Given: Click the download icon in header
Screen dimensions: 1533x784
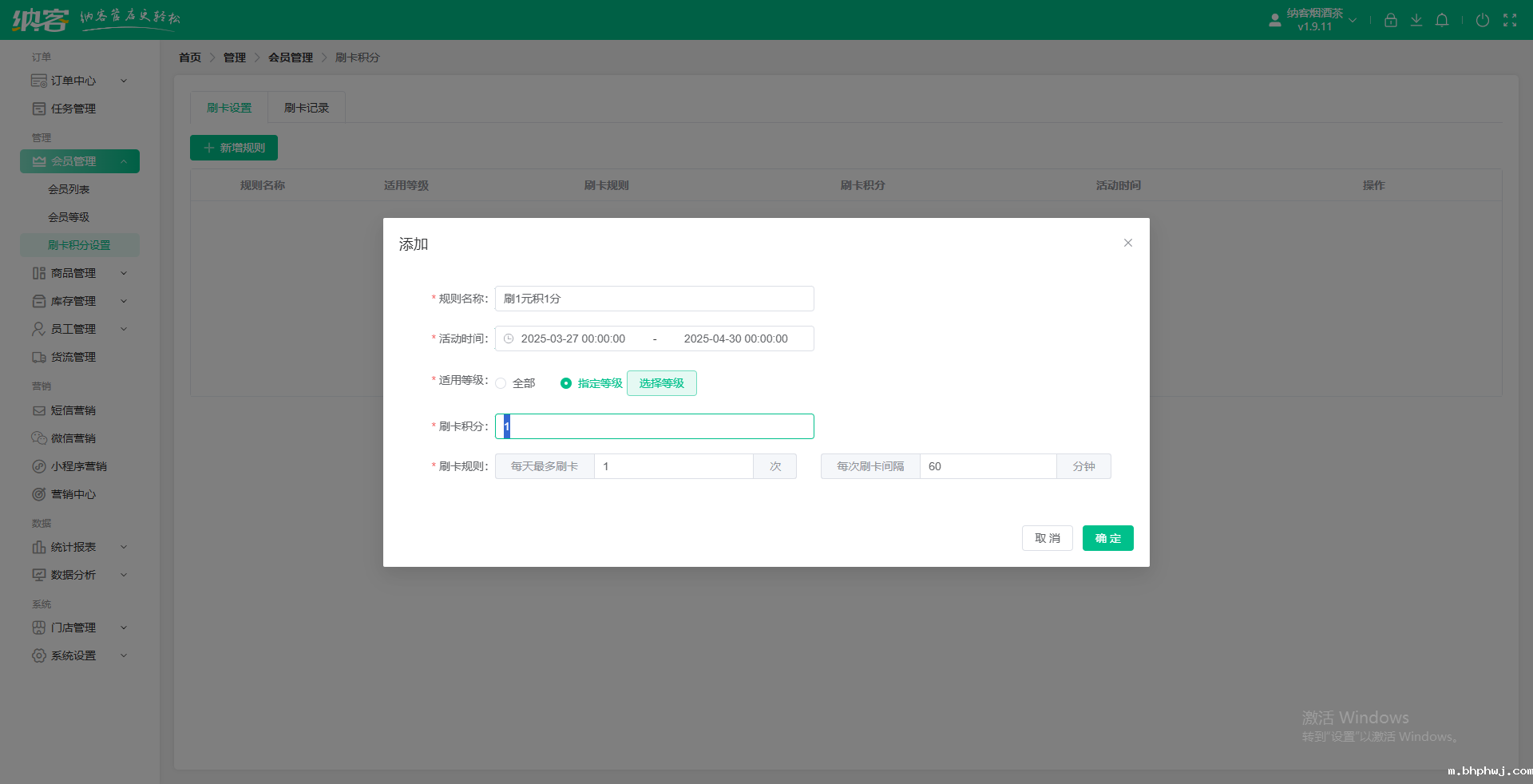Looking at the screenshot, I should [x=1416, y=20].
